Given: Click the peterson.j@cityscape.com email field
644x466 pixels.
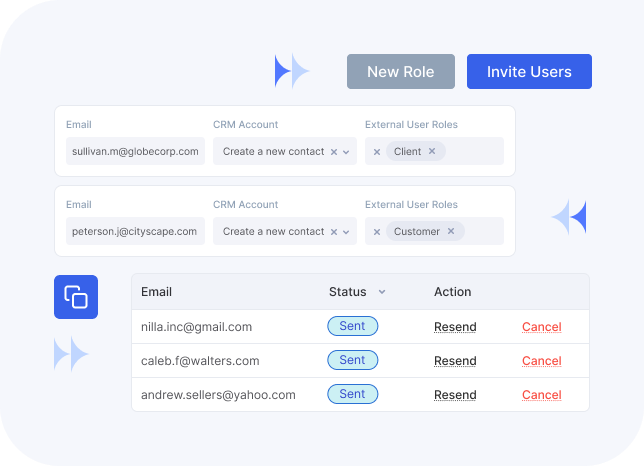Looking at the screenshot, I should [135, 232].
